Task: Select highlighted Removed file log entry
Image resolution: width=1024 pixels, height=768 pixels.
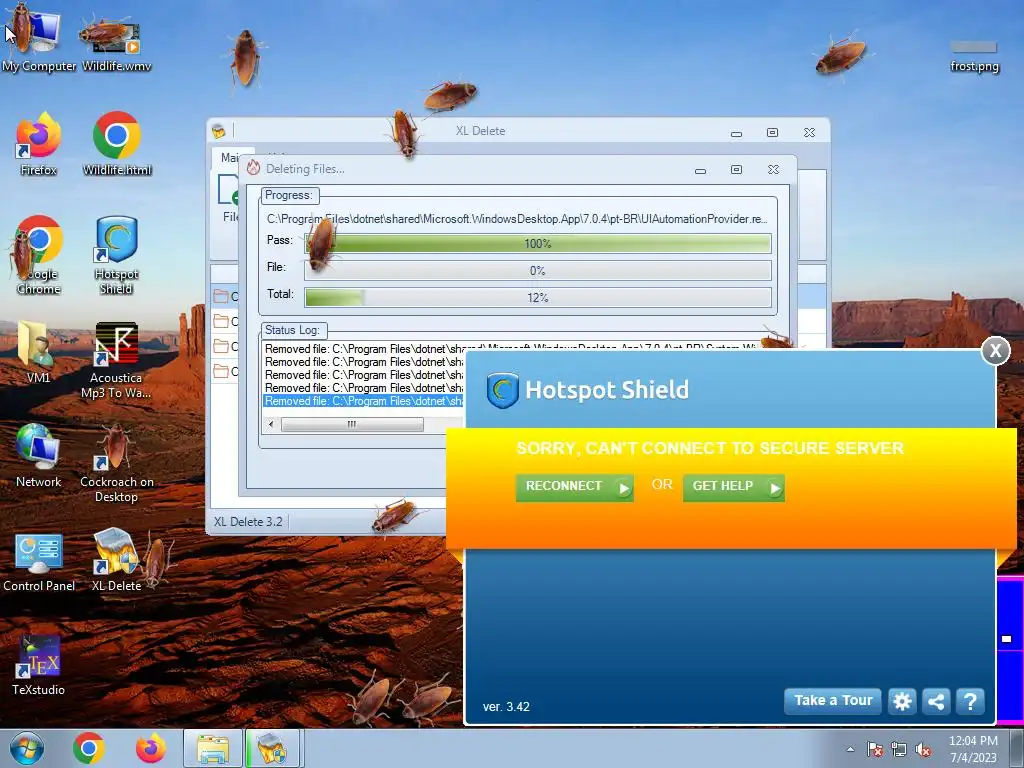Action: click(363, 401)
